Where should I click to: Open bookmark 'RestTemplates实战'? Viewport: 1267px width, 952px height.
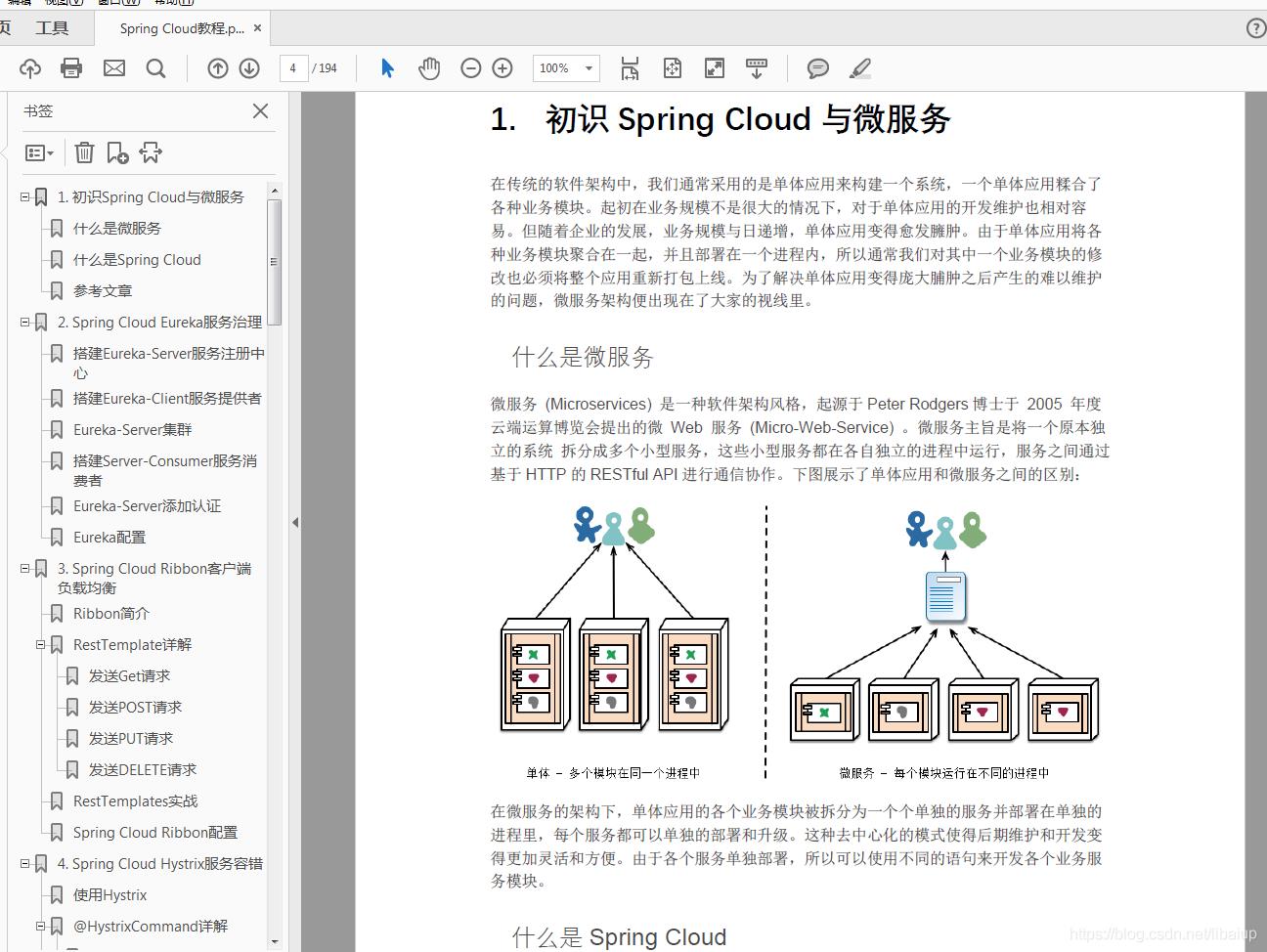(136, 801)
